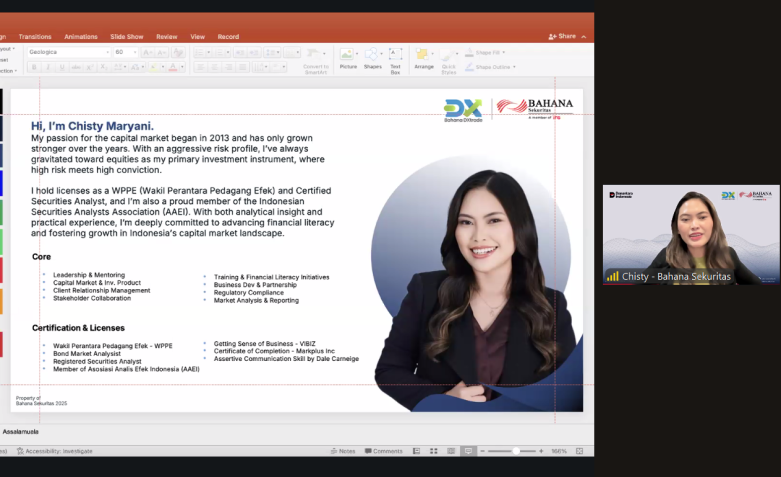Insert Picture from ribbon
This screenshot has height=477, width=781.
coord(348,59)
